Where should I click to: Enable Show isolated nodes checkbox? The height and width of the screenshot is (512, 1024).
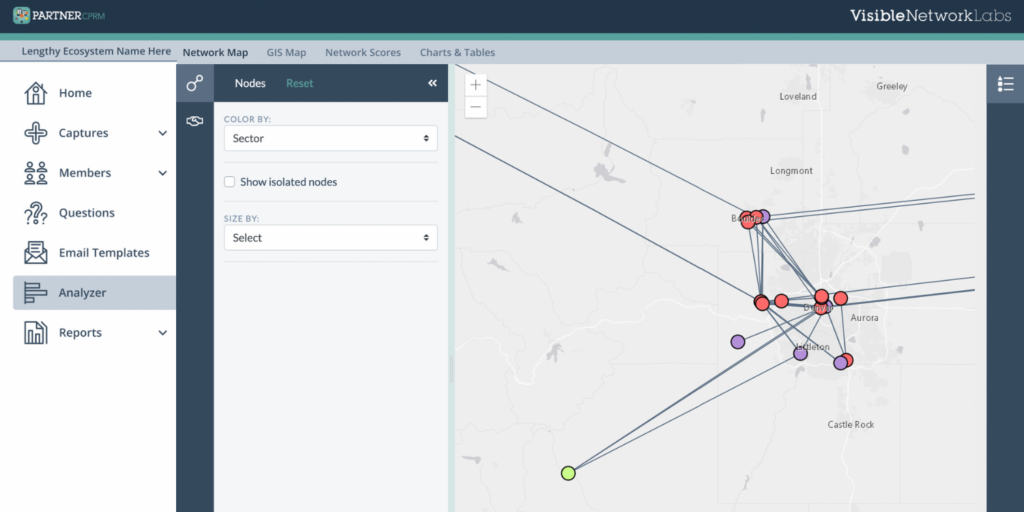pos(229,182)
